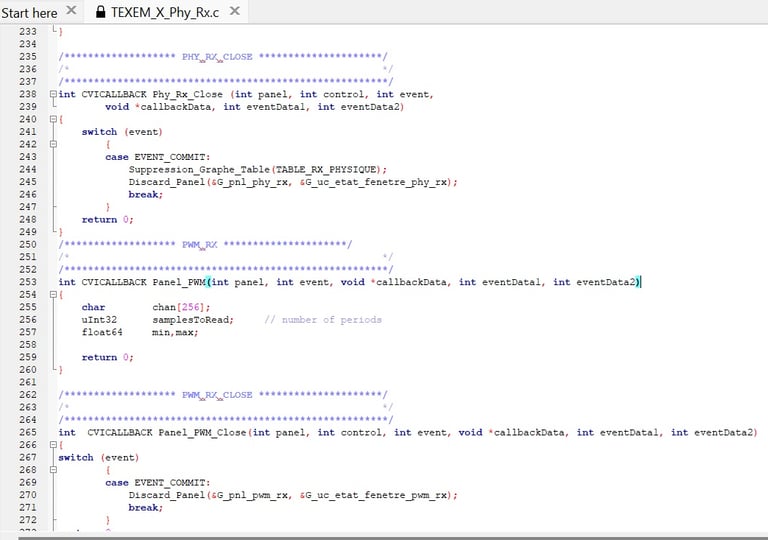Viewport: 768px width, 540px height.
Task: Click the highlighted closing parenthesis on line 253
Action: tap(637, 282)
